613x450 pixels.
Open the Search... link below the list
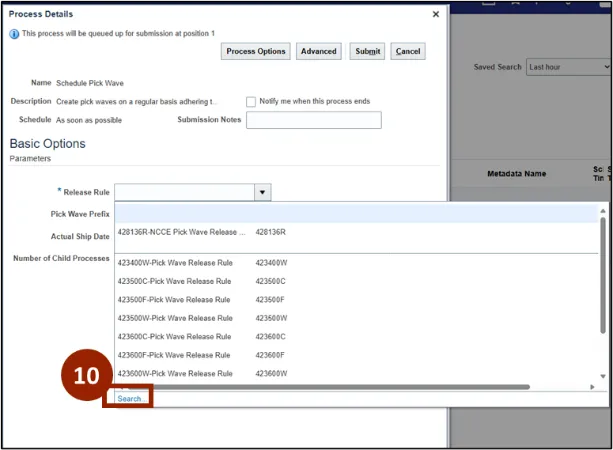click(129, 398)
